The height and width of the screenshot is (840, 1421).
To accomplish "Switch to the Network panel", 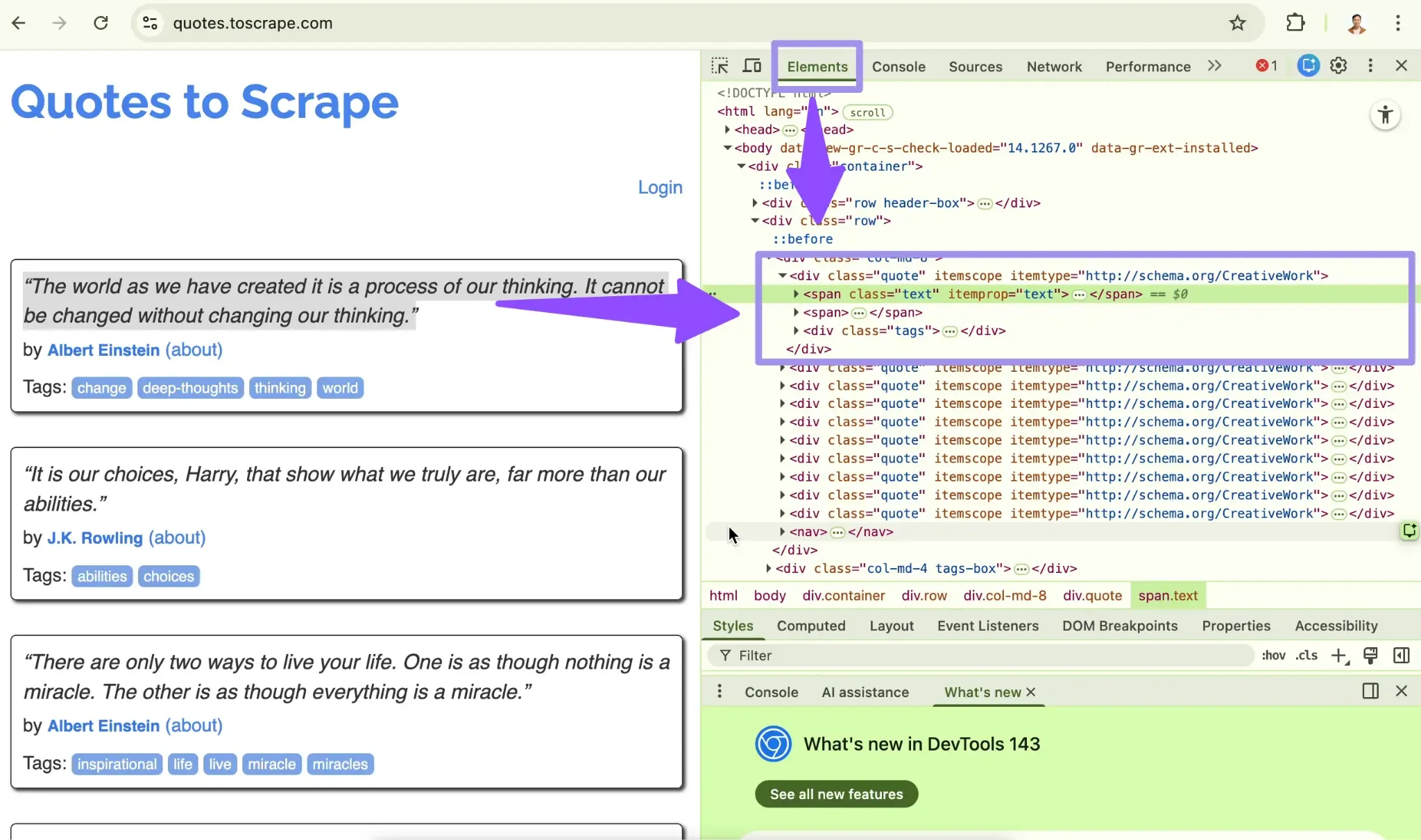I will tap(1053, 66).
